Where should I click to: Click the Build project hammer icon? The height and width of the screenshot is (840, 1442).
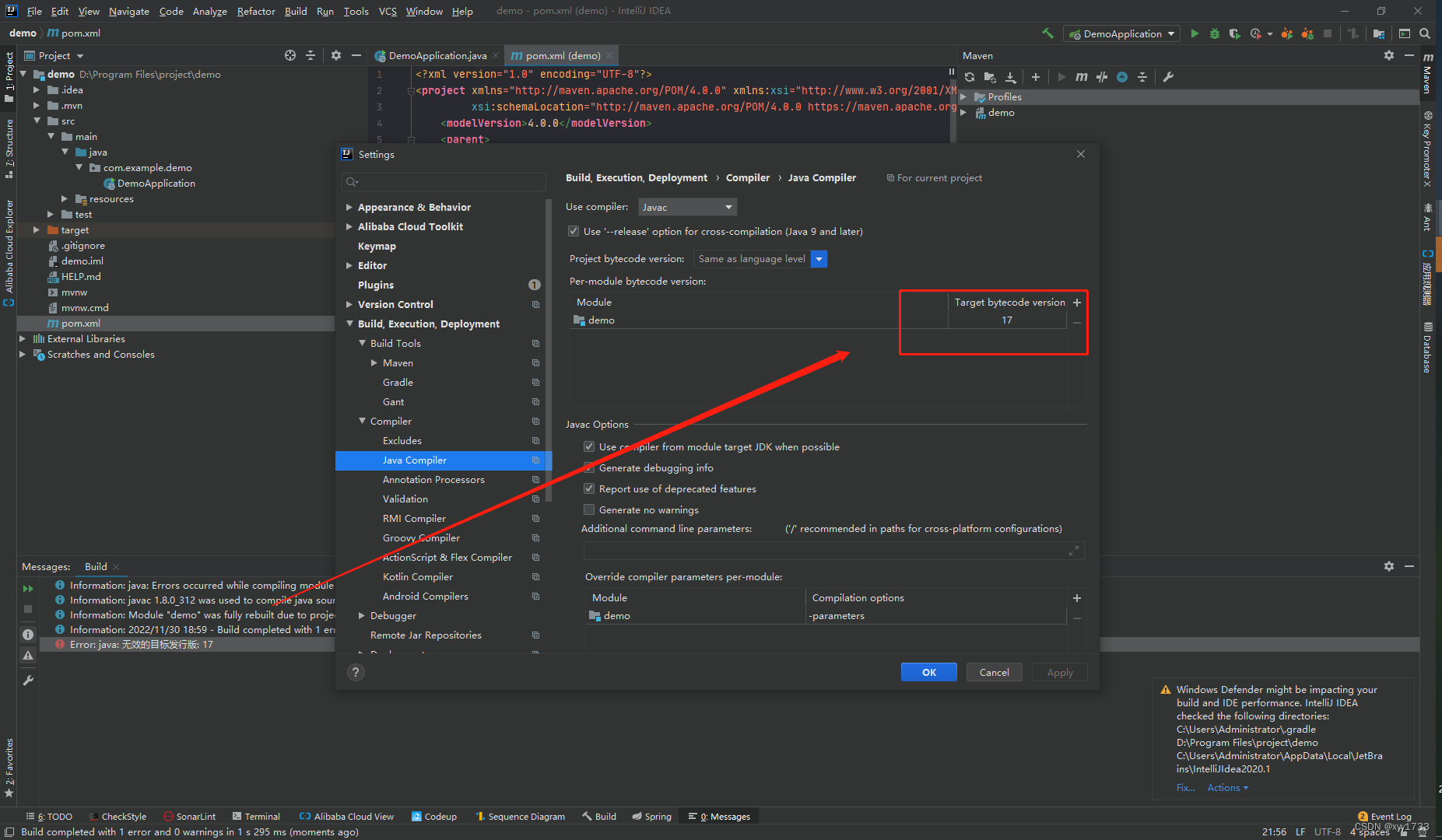click(1047, 33)
